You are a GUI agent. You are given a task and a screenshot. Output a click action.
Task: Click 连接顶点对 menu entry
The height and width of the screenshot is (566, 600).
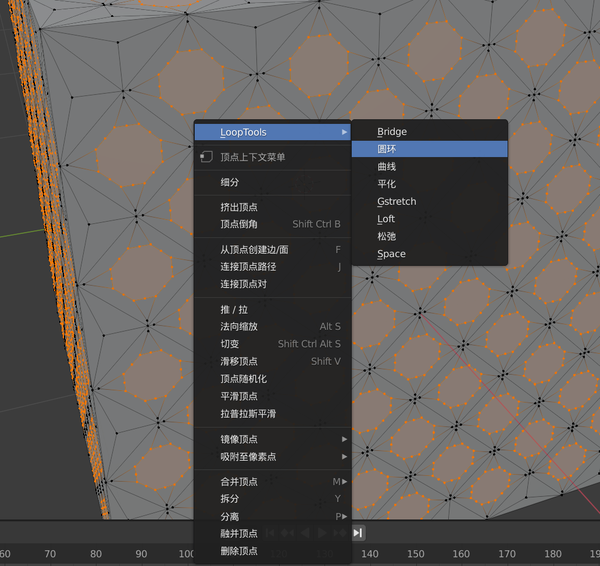[x=272, y=284]
